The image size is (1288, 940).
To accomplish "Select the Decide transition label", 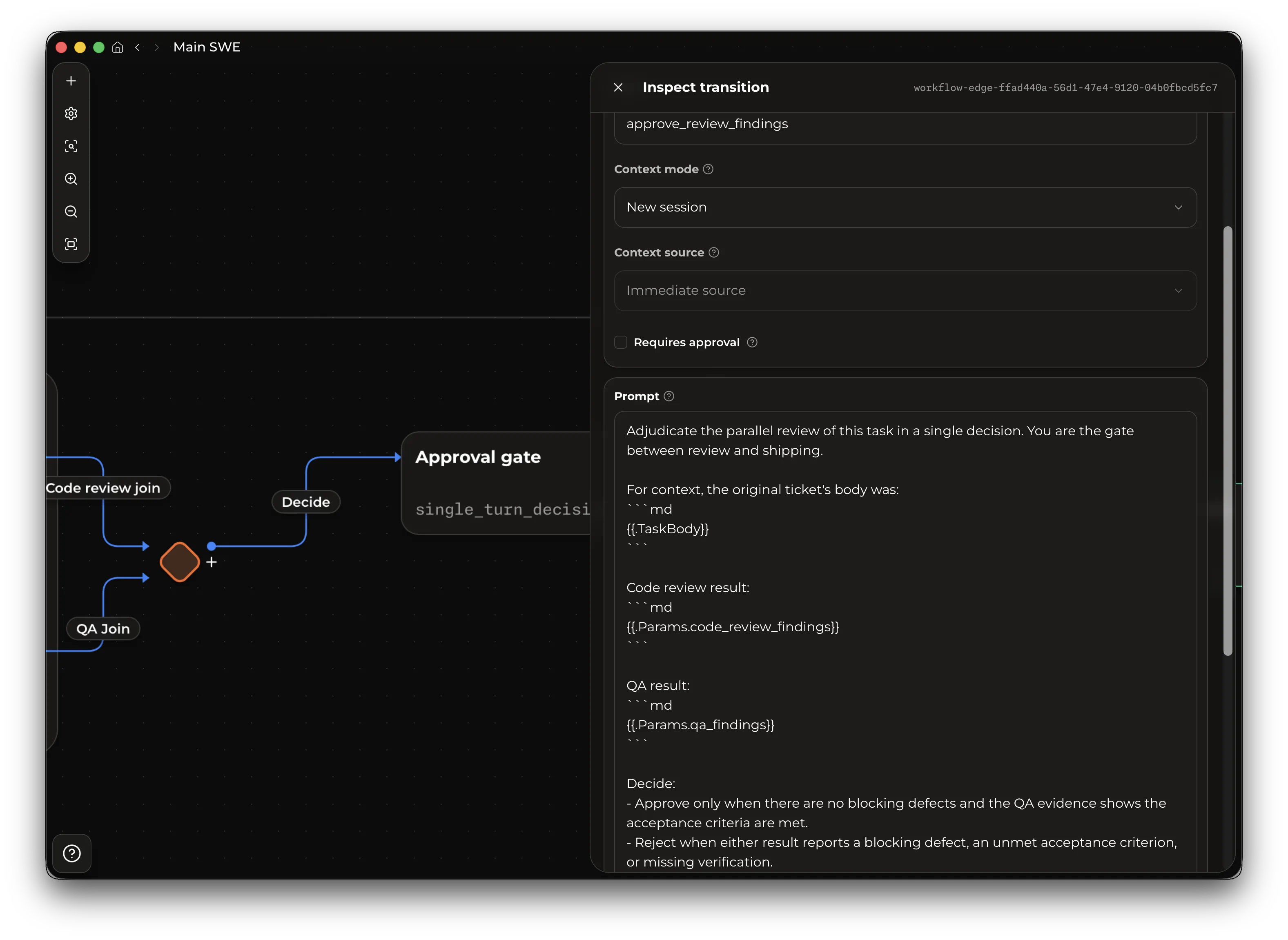I will coord(306,502).
